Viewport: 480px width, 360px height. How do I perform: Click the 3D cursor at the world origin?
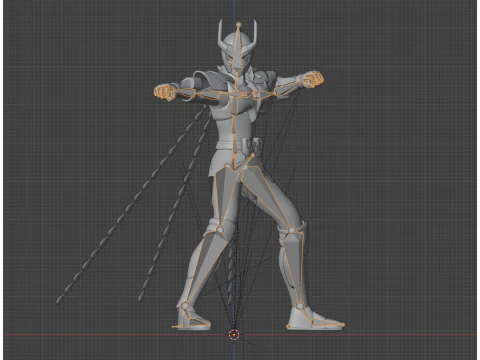coord(234,334)
